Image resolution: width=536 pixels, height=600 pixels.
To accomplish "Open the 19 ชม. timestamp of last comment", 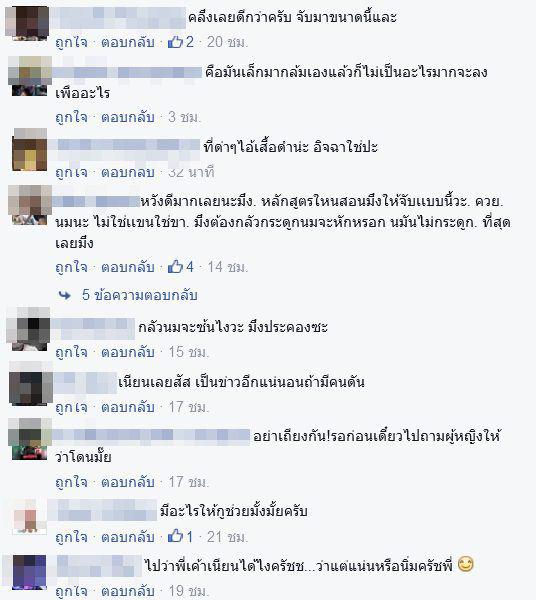I will click(189, 591).
